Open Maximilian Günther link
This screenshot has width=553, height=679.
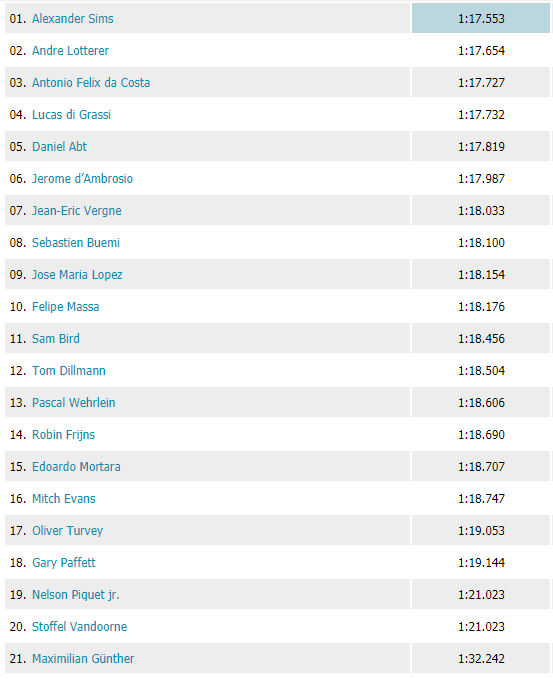tap(83, 659)
